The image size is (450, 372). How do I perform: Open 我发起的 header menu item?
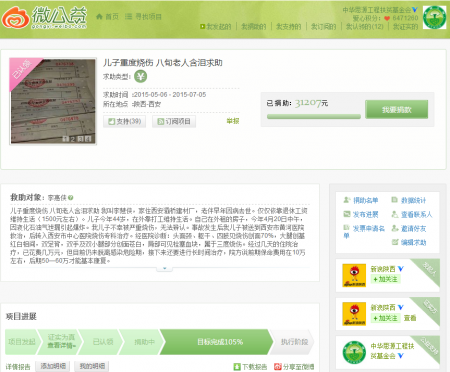215,27
